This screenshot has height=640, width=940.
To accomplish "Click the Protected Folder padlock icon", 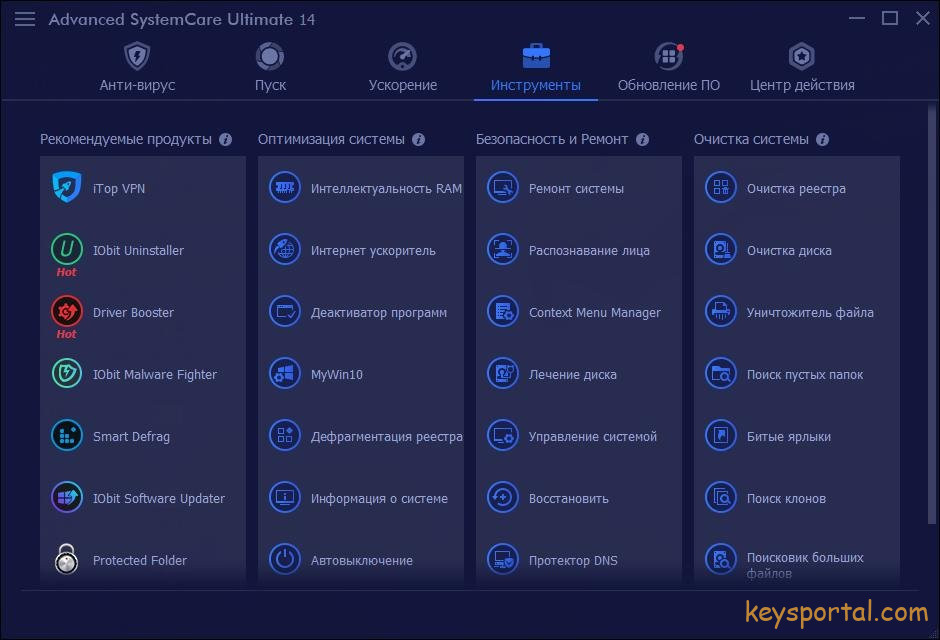I will point(67,560).
